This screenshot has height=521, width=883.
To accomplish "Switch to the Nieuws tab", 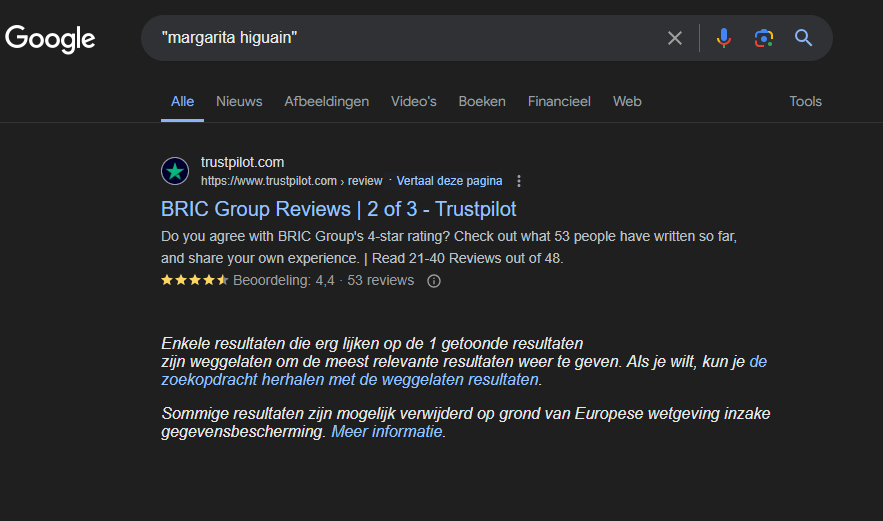I will [x=239, y=101].
